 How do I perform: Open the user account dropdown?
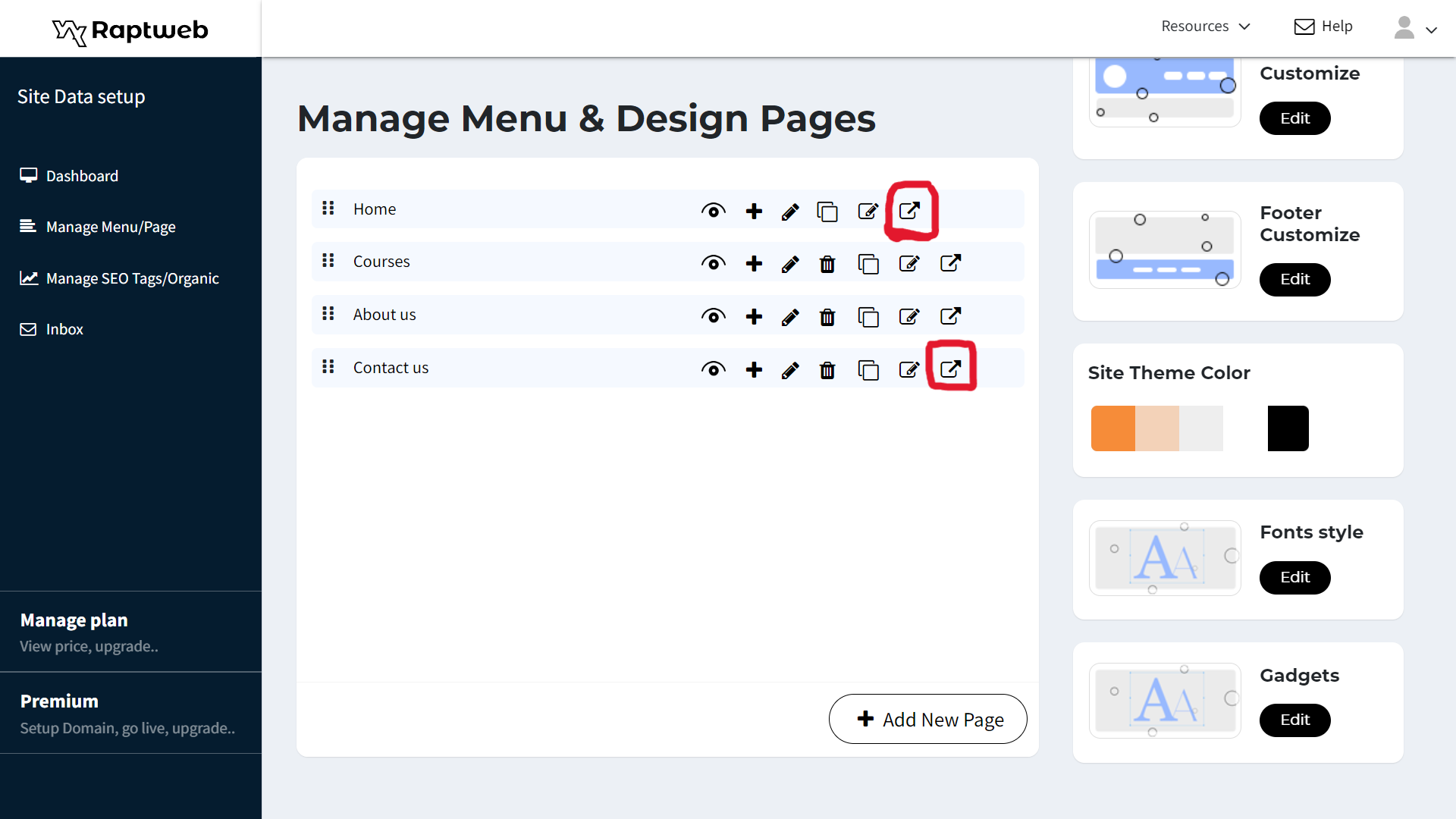point(1415,28)
